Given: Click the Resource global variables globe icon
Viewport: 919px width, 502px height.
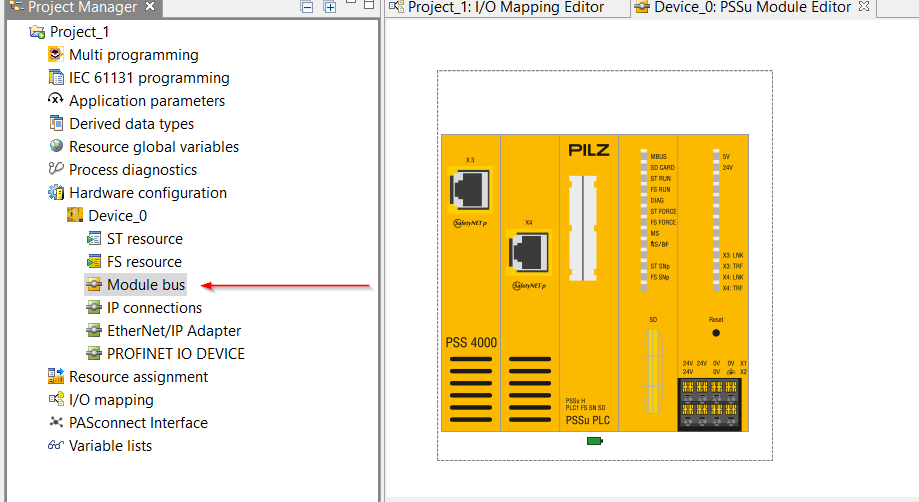Looking at the screenshot, I should [56, 146].
